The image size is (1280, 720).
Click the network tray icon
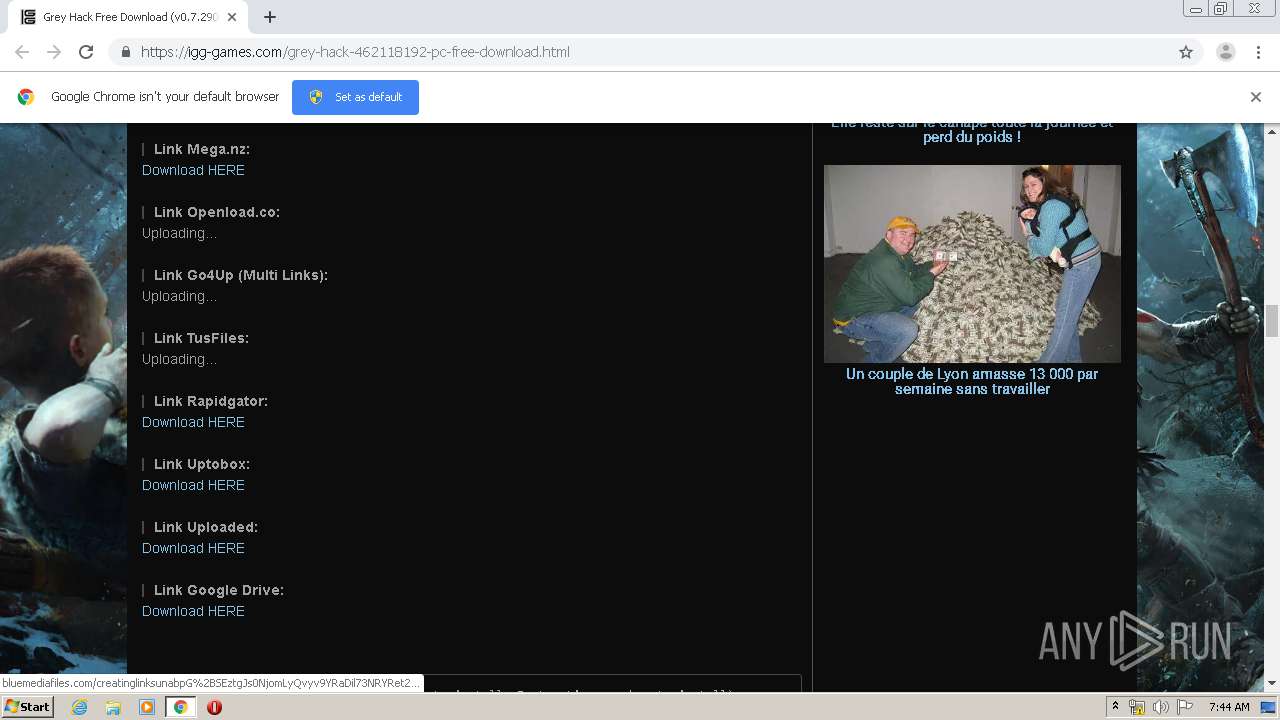(x=1137, y=707)
